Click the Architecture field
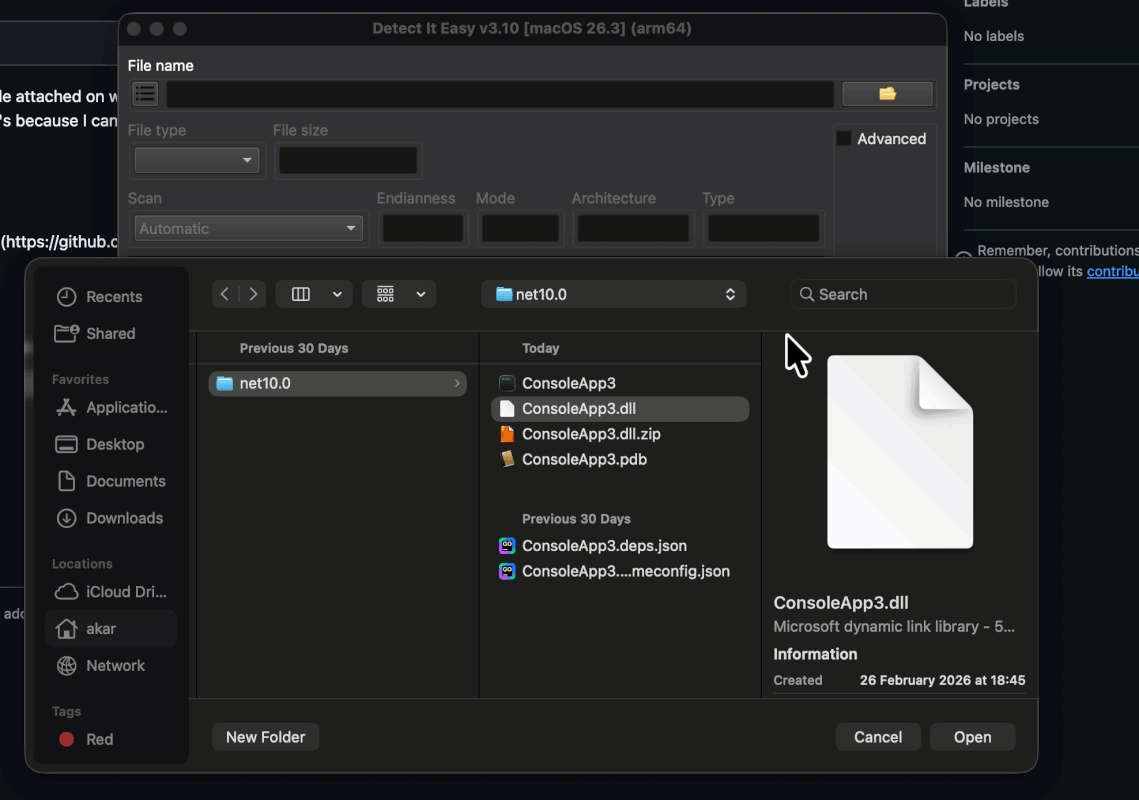Screen dimensions: 1139x800 tap(633, 228)
